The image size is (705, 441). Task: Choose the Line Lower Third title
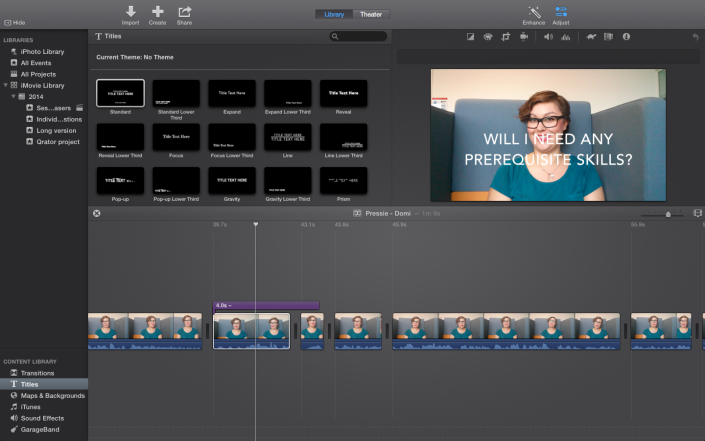(343, 137)
